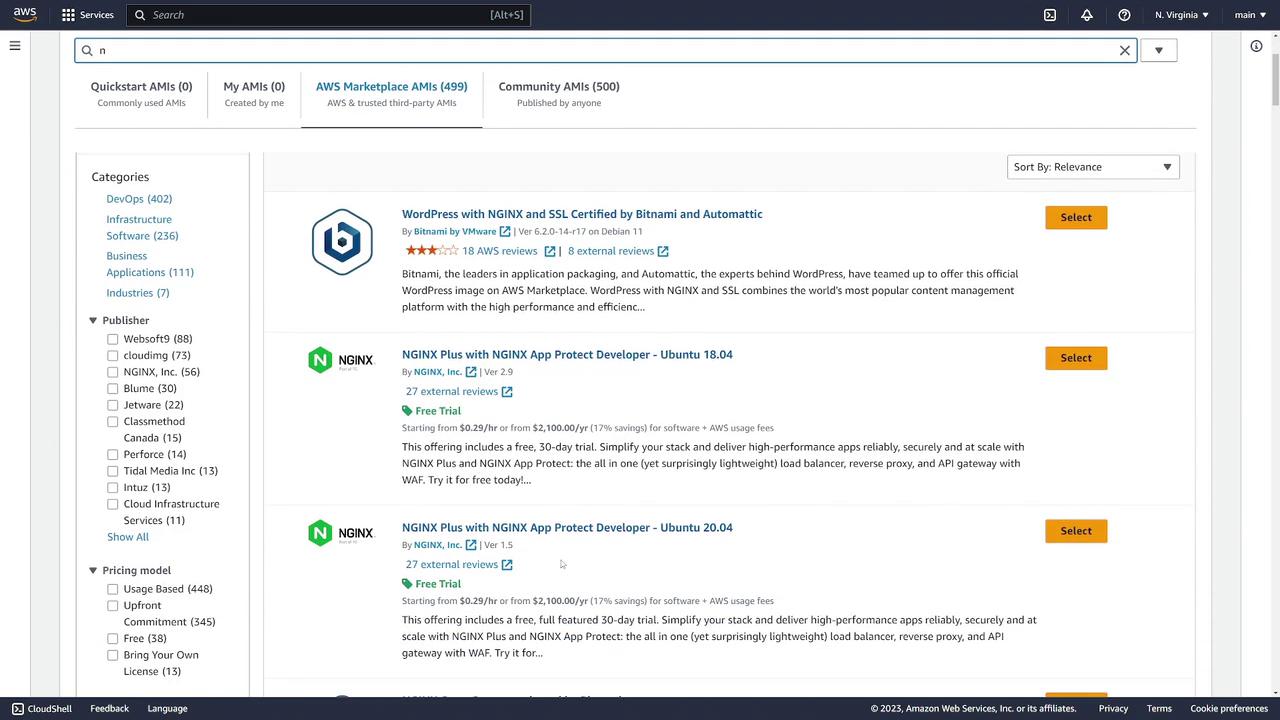Click NGINX logo for Ubuntu 18.04 listing

[x=341, y=360]
